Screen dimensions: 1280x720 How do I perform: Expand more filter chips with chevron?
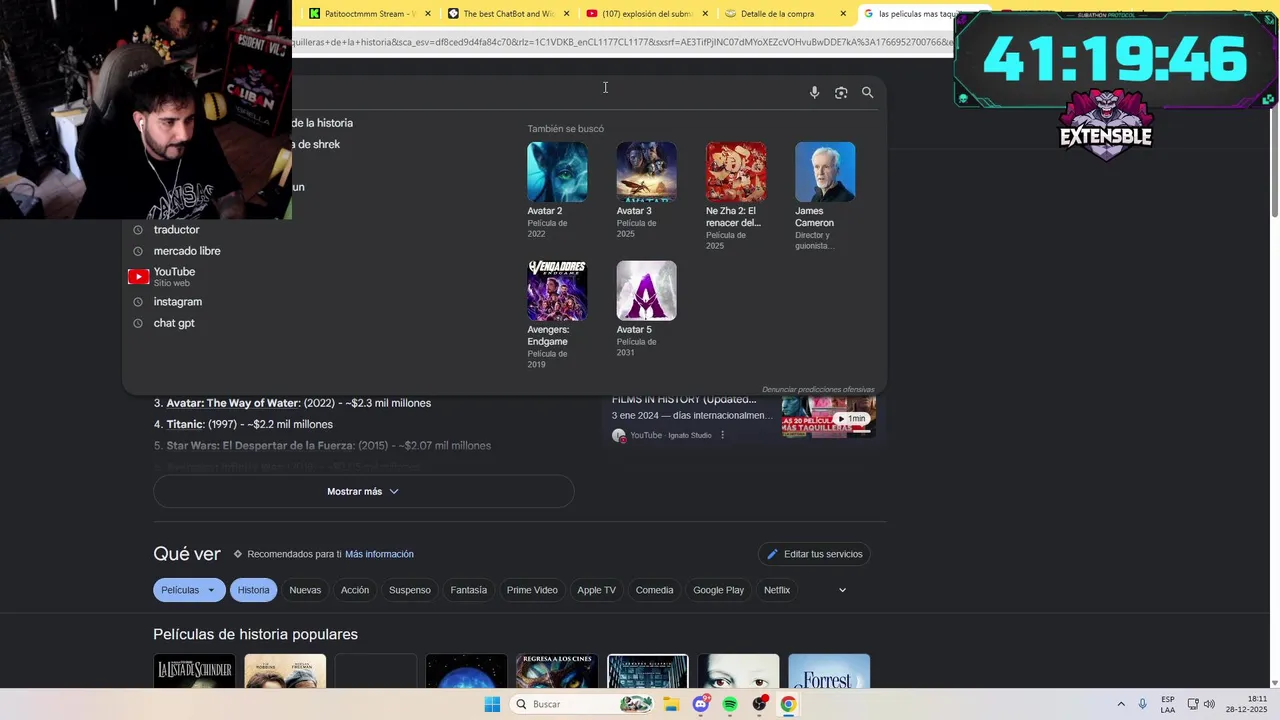point(842,590)
